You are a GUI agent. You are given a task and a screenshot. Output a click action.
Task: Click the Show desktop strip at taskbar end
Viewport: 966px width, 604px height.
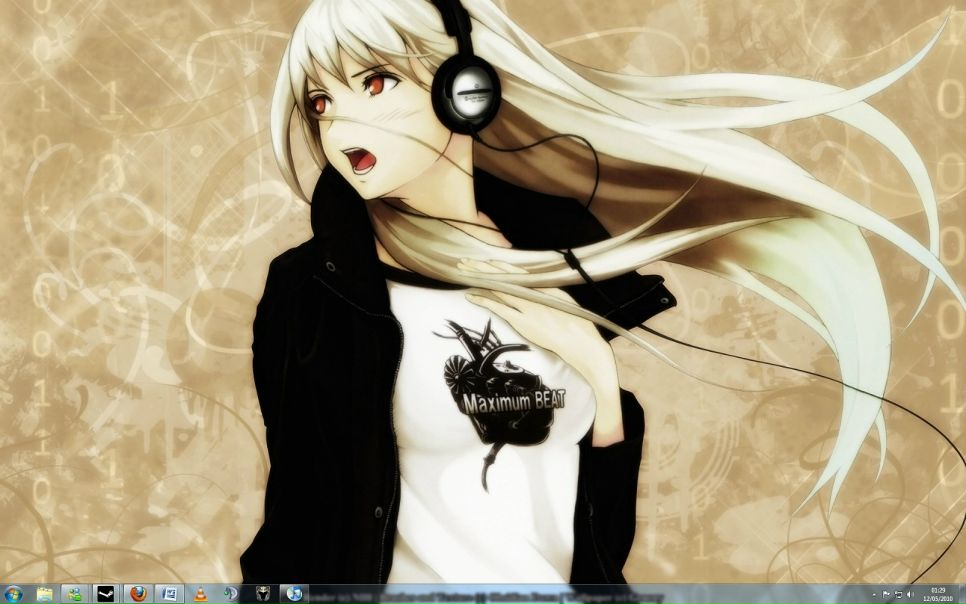[962, 594]
